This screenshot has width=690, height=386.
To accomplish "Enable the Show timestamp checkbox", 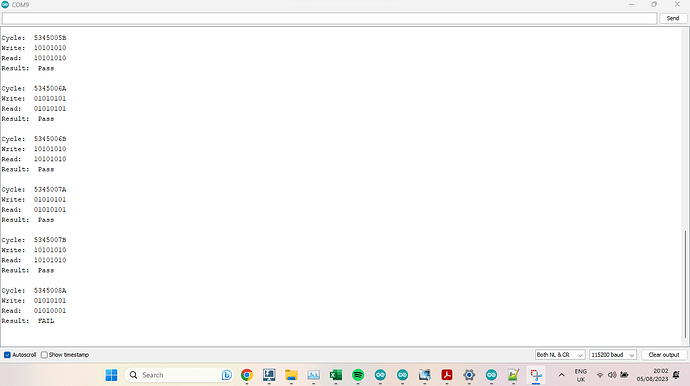I will [44, 355].
